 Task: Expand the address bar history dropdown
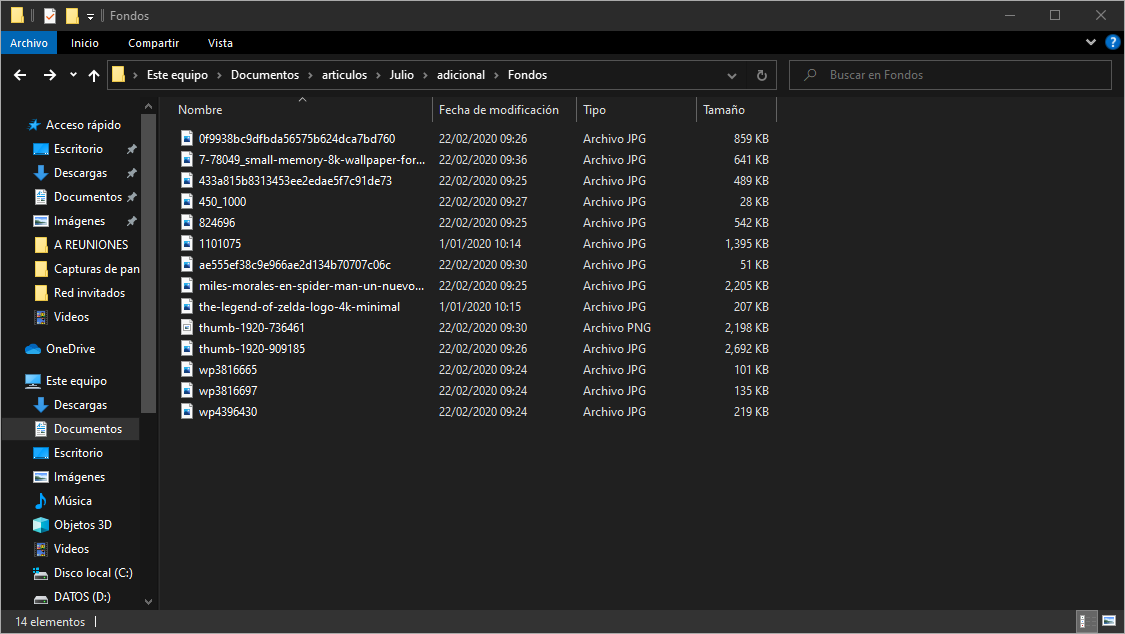click(x=733, y=75)
